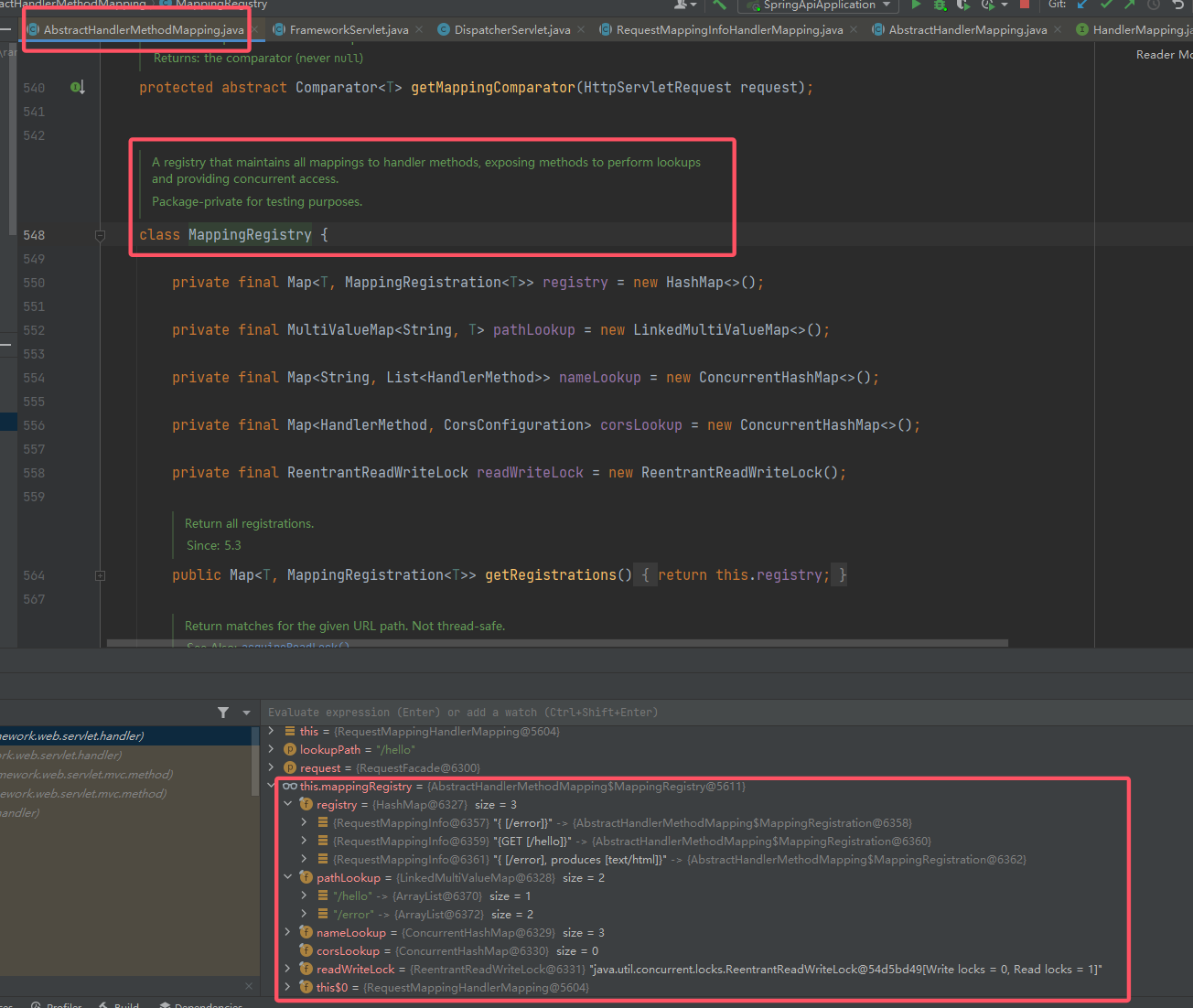Close the AbstractHandlerMapping.java tab
Screen dimensions: 1193x1008
point(1058,30)
